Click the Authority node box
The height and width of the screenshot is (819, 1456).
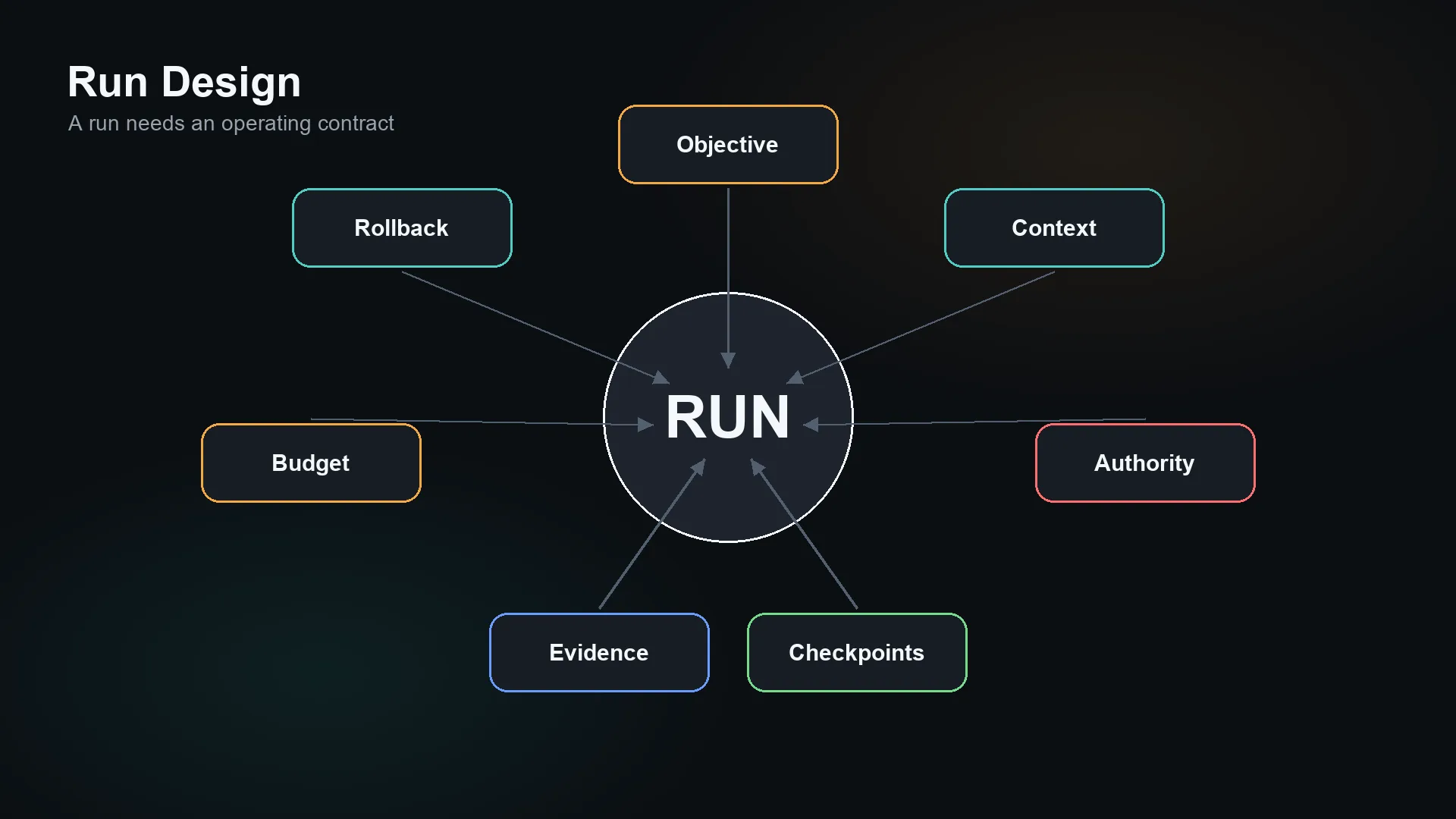1145,463
